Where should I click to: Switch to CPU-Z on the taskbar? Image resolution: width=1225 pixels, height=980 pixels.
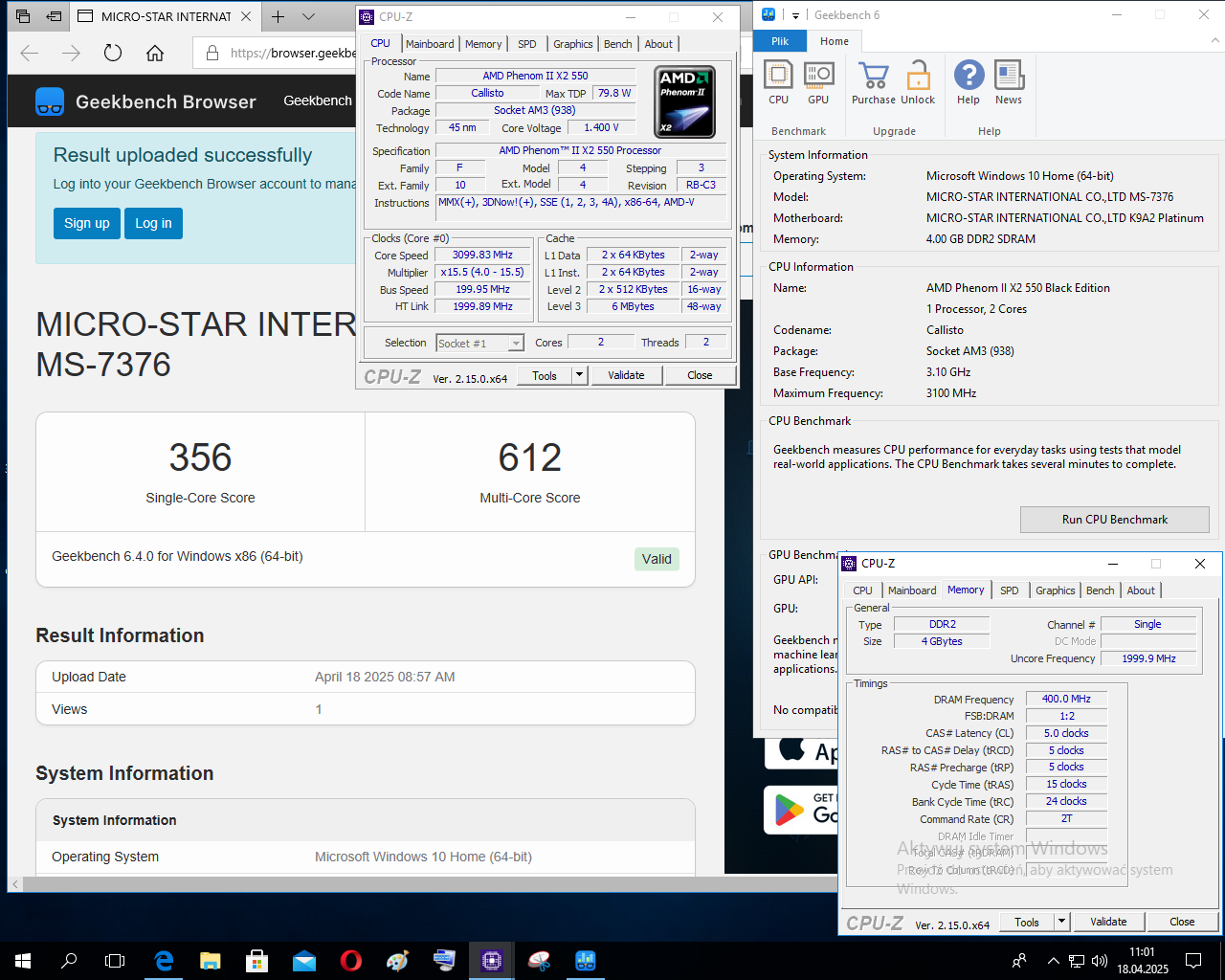(492, 961)
